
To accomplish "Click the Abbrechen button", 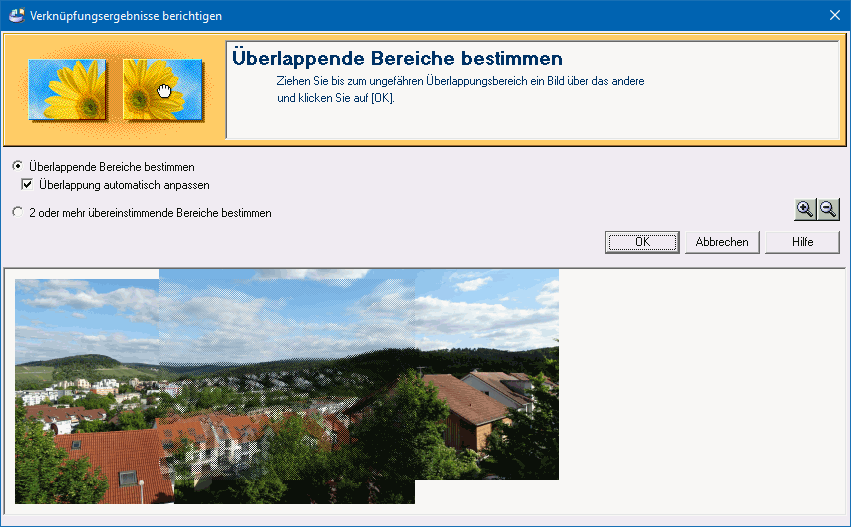I will point(722,242).
